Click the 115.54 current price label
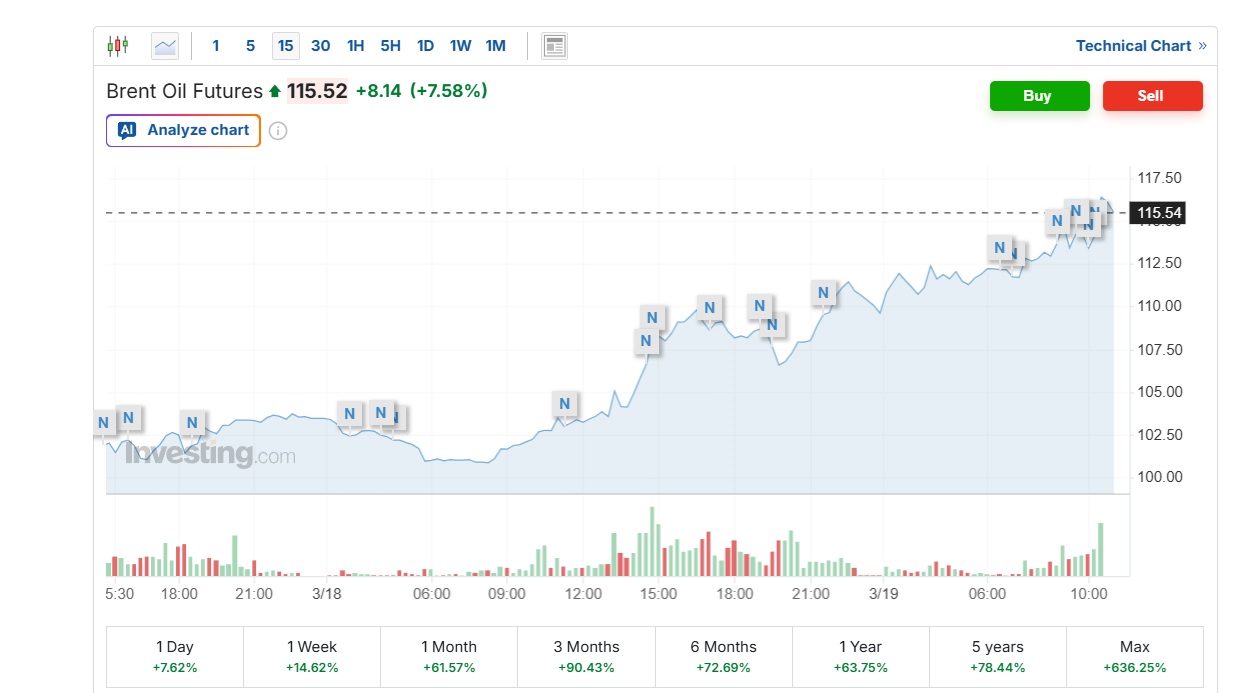Screen dimensions: 1254x693 point(1159,213)
